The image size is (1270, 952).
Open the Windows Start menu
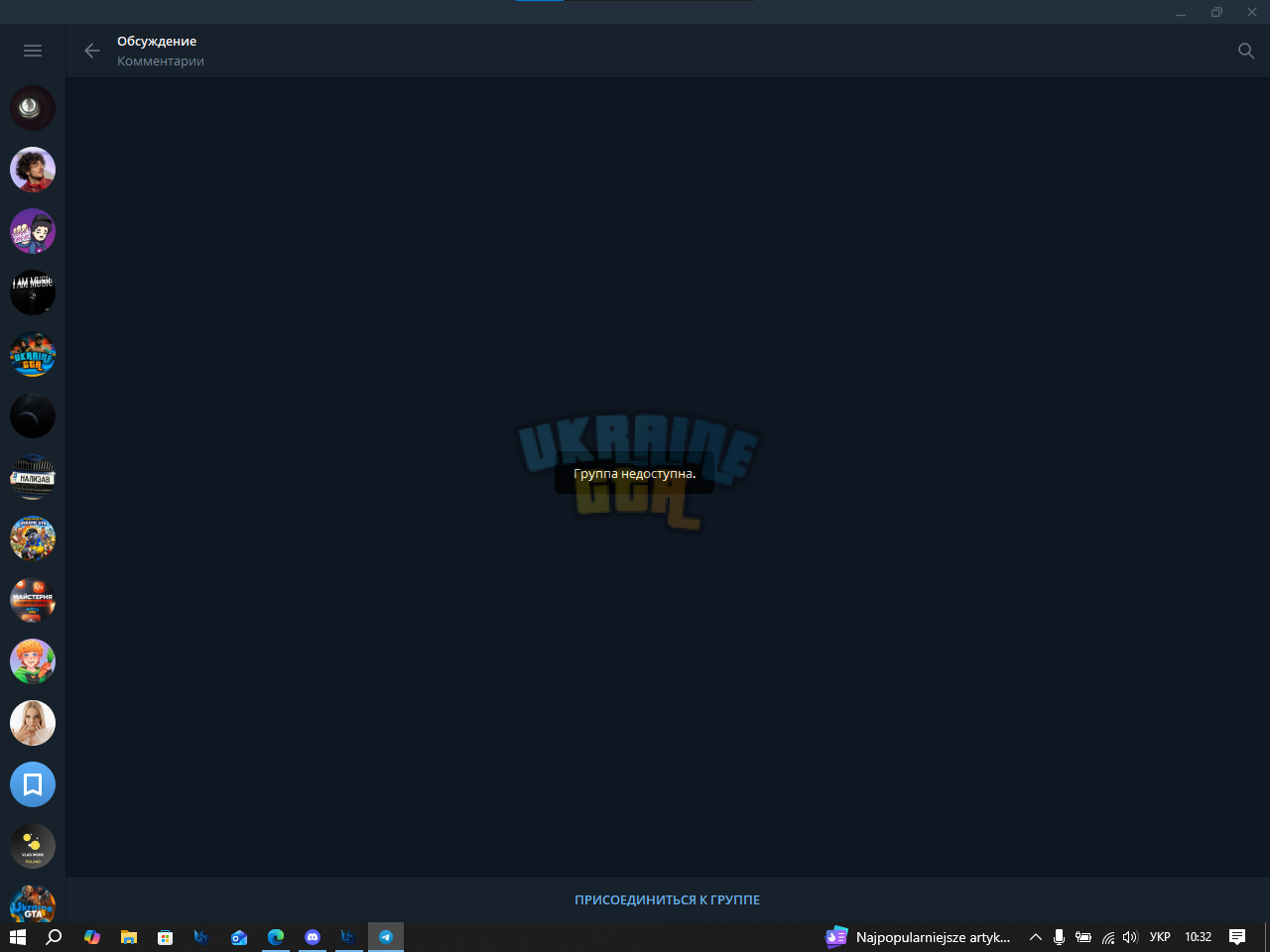[17, 936]
